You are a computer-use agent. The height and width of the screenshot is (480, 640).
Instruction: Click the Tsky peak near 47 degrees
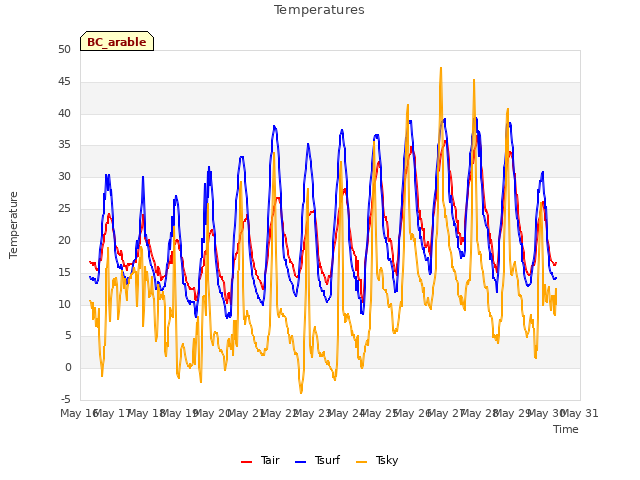click(441, 69)
